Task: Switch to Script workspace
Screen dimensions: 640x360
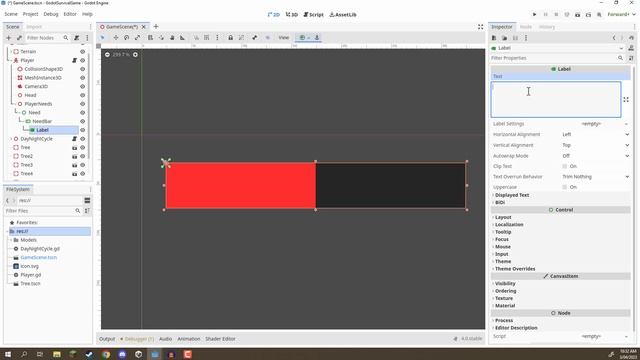Action: [313, 15]
